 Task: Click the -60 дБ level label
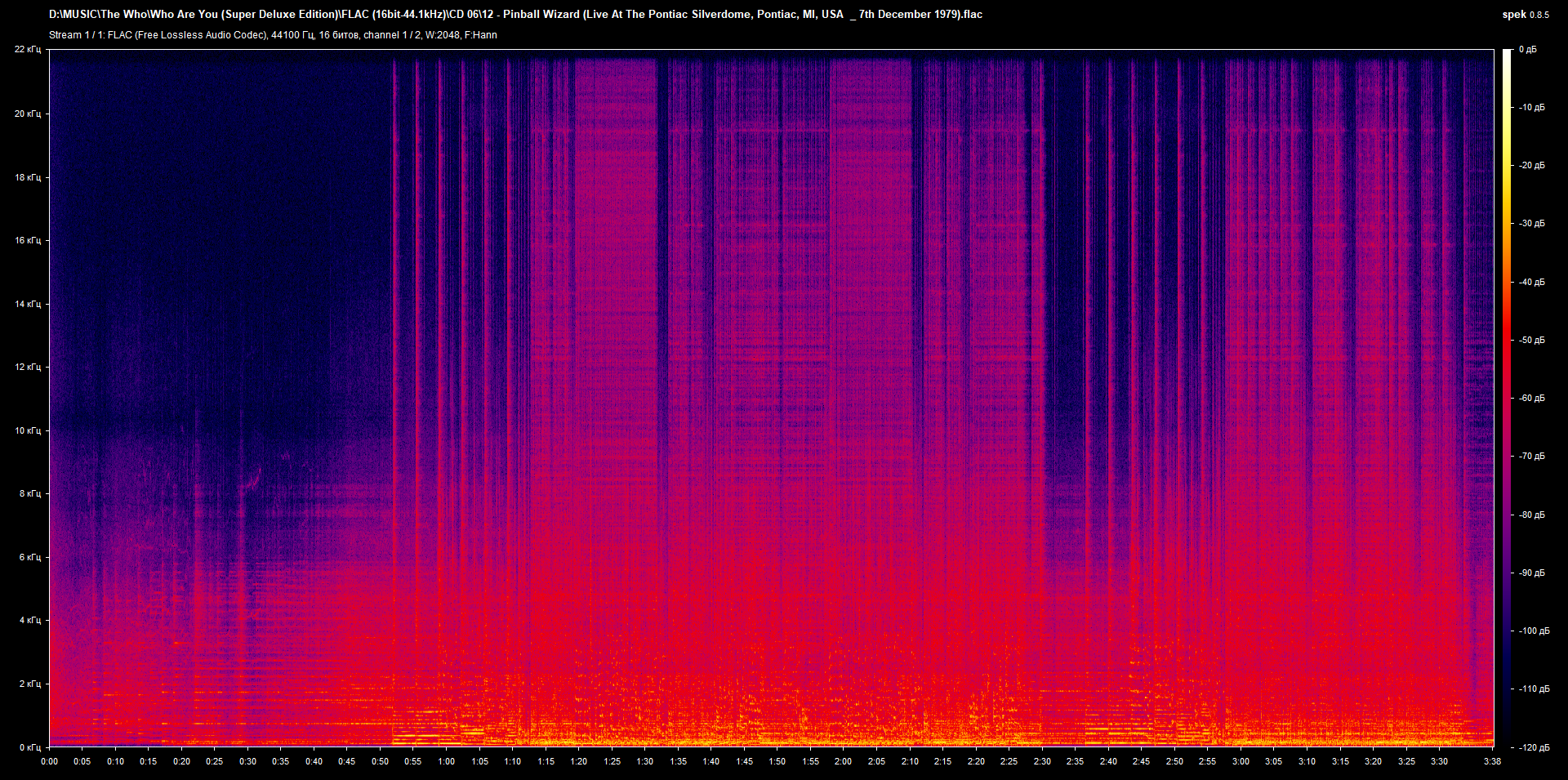(x=1531, y=399)
